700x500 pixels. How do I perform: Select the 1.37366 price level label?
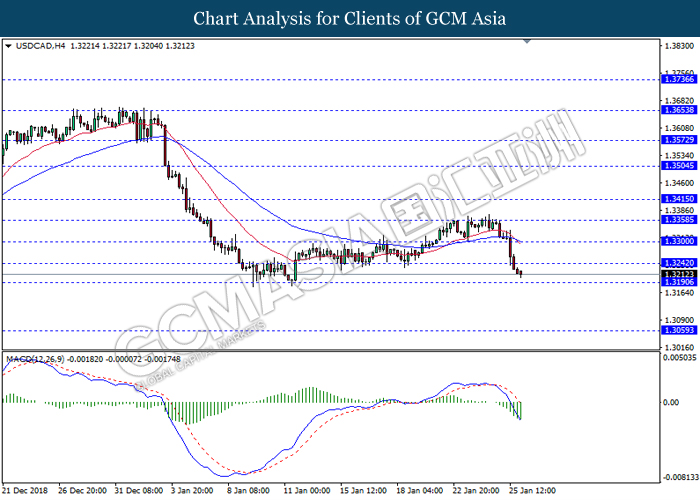tap(679, 79)
